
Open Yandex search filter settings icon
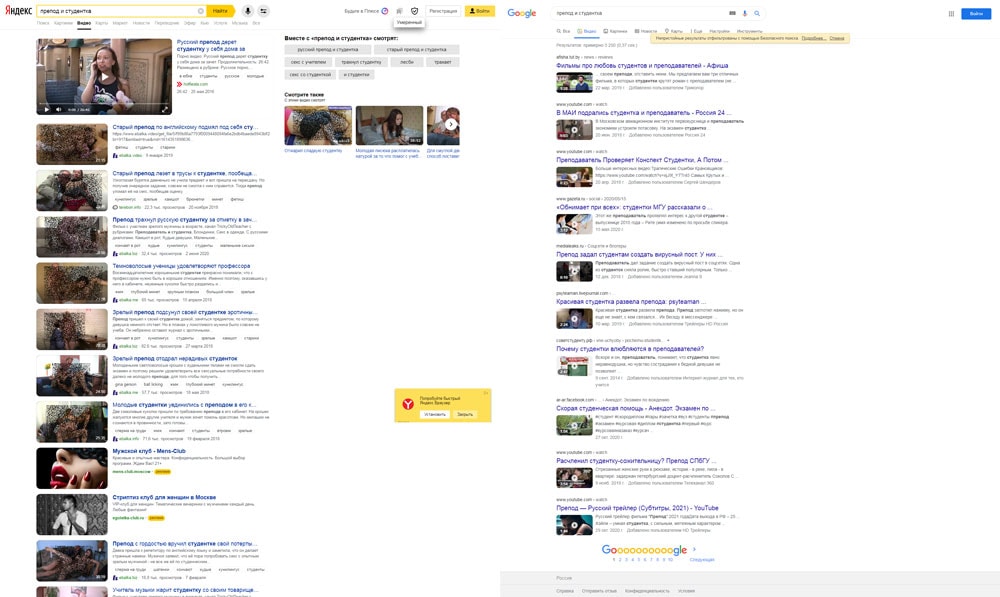[264, 11]
